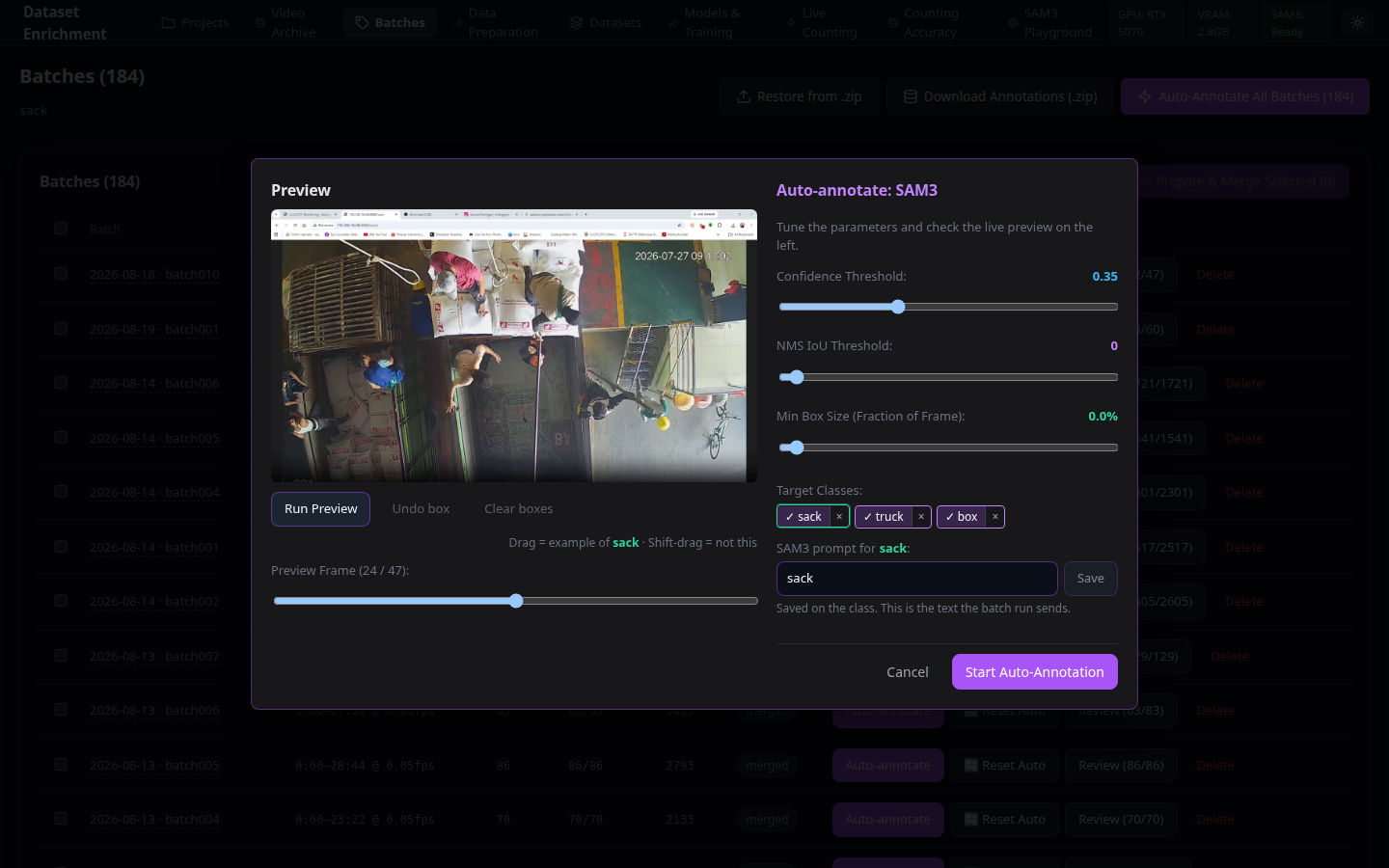
Task: Tick the checkbox for 2026-08-18 batch010
Action: pyautogui.click(x=61, y=274)
